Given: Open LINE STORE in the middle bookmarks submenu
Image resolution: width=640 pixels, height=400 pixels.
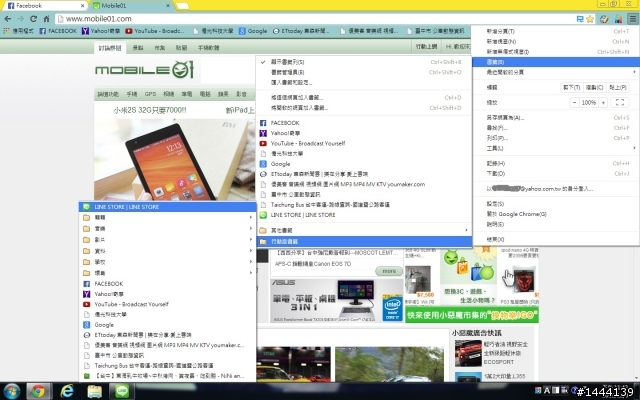Looking at the screenshot, I should (x=364, y=215).
